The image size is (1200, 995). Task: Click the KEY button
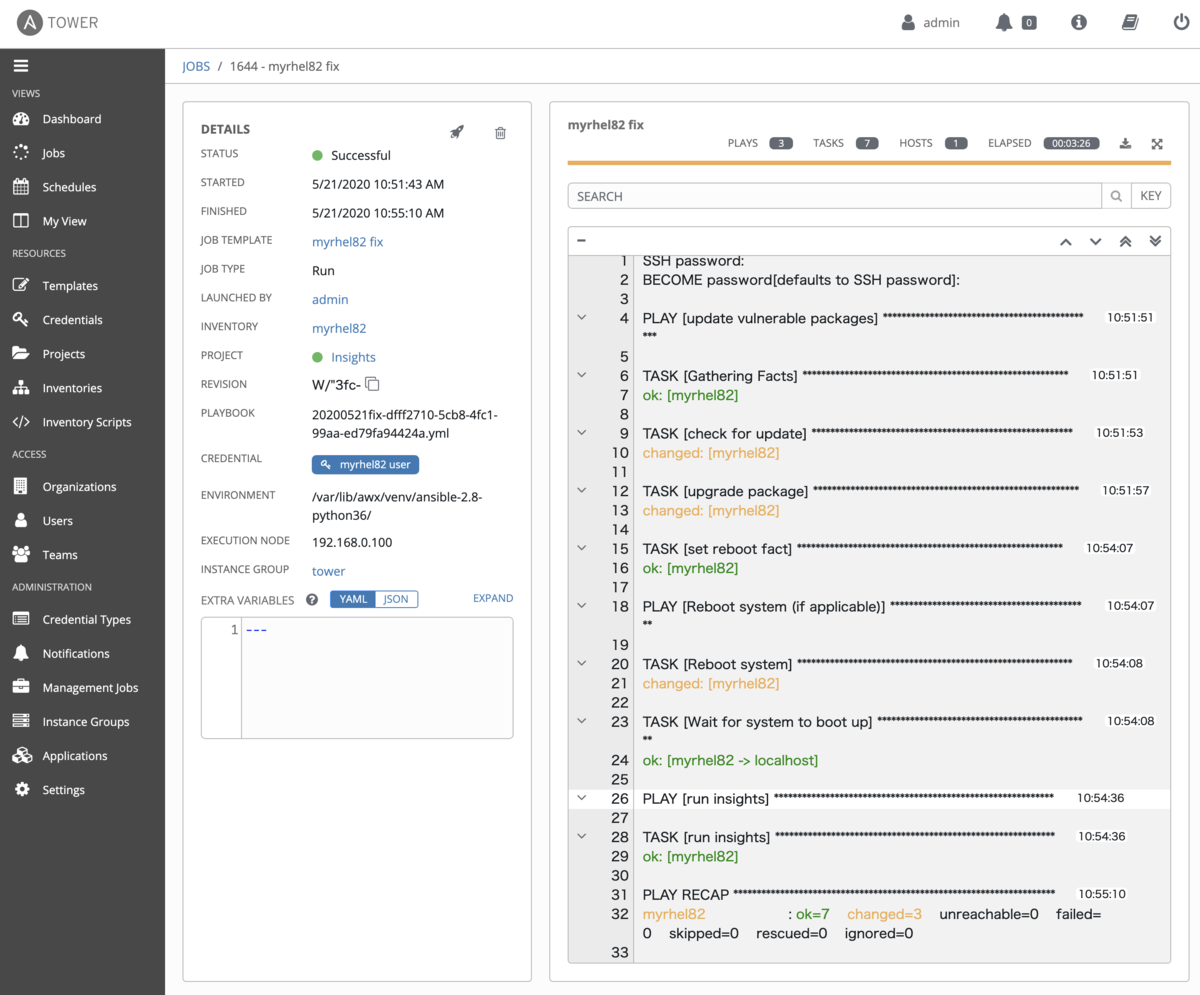(x=1151, y=196)
